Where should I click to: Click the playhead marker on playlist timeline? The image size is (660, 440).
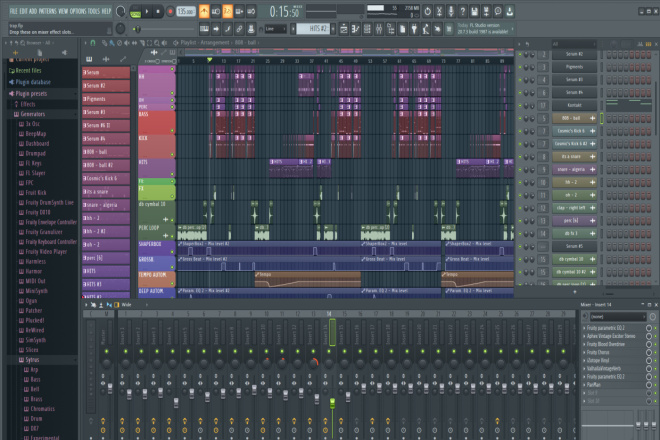(x=209, y=60)
